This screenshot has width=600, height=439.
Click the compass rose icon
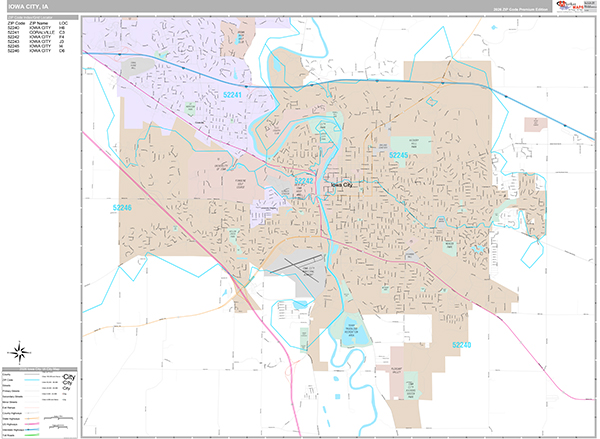coord(19,351)
